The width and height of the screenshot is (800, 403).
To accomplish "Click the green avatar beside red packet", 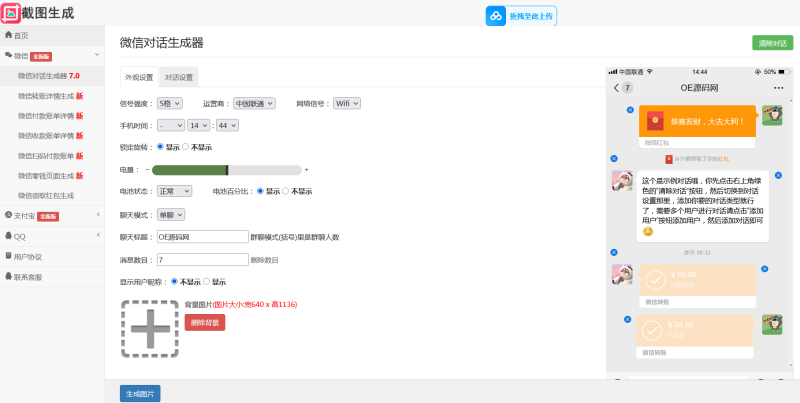I will click(772, 115).
